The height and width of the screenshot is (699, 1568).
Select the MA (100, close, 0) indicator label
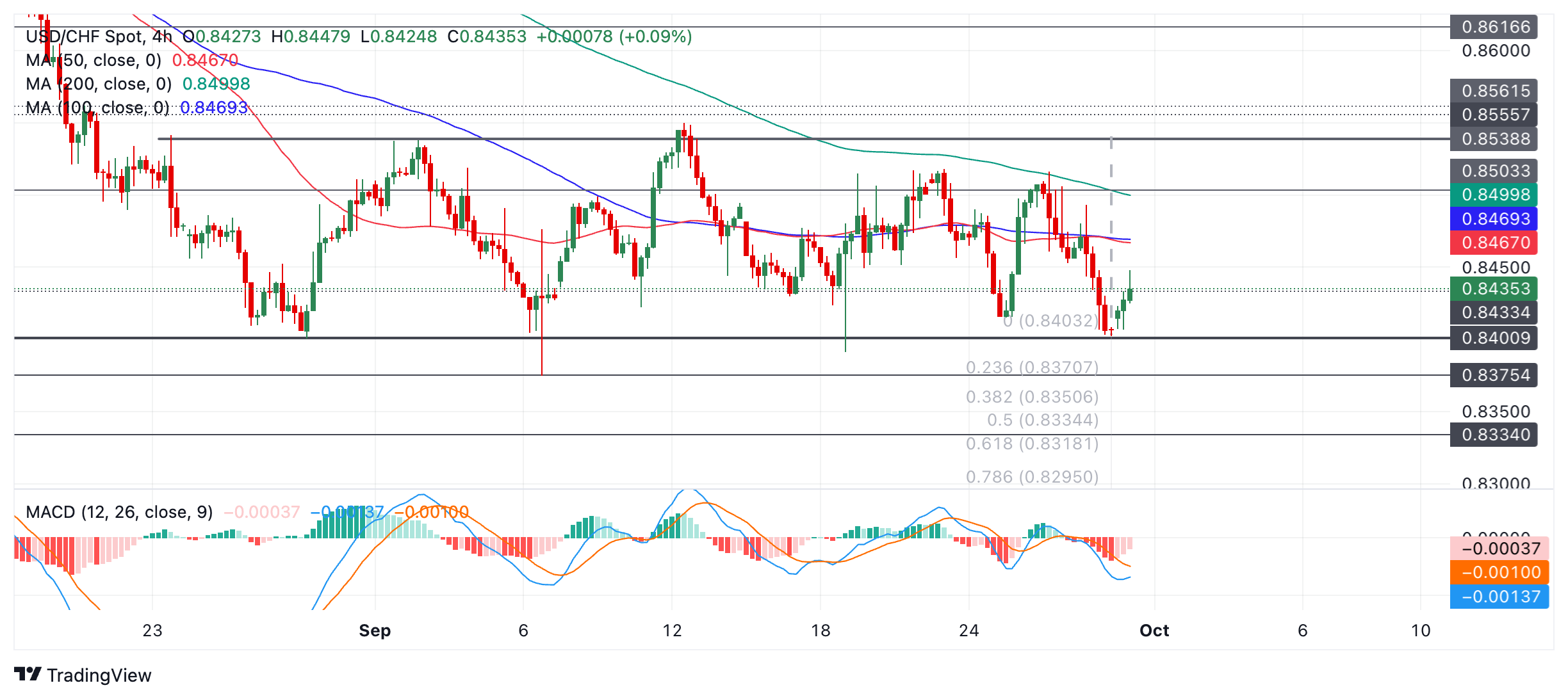(97, 108)
